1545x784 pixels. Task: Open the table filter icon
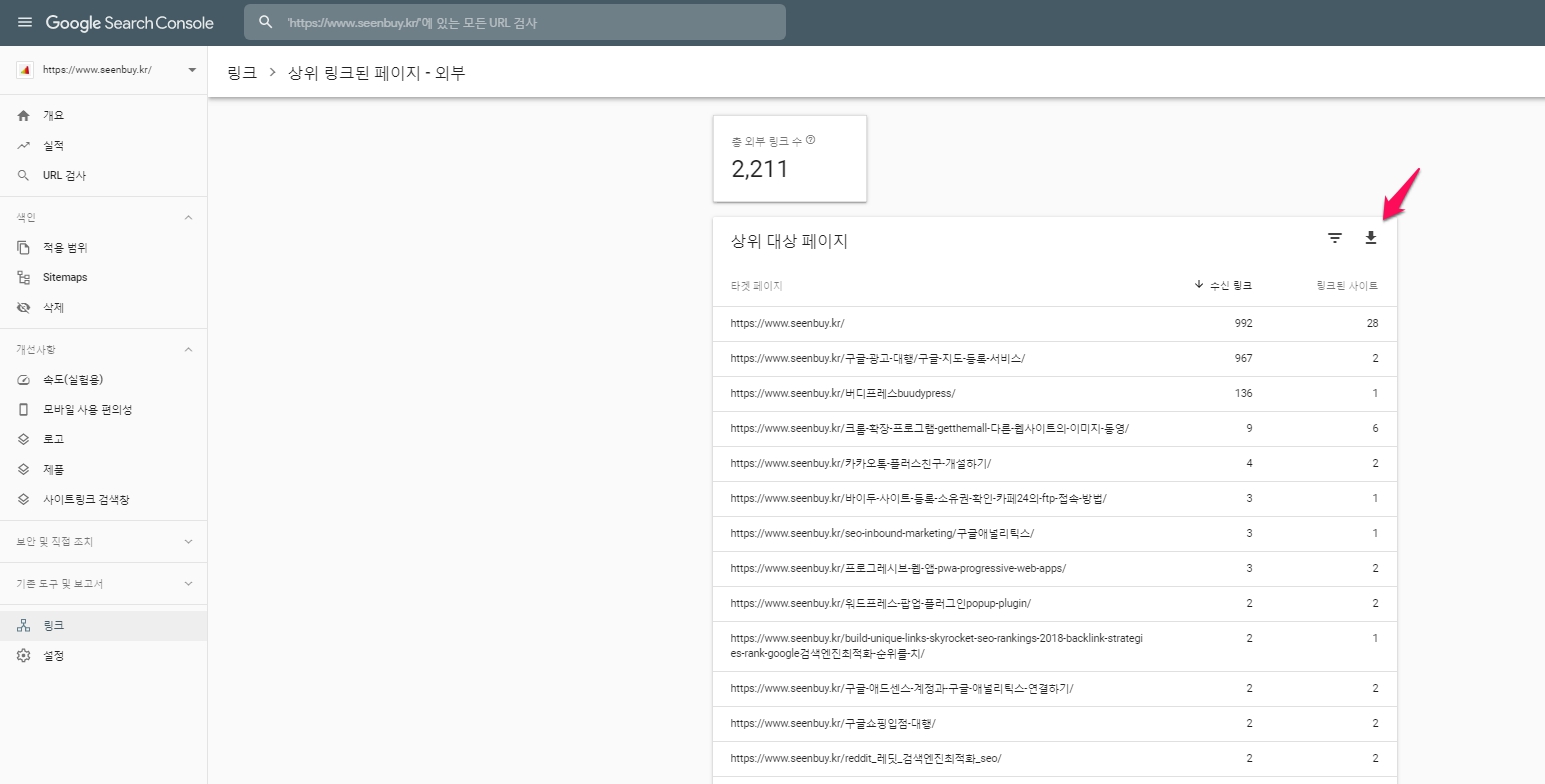[1334, 238]
